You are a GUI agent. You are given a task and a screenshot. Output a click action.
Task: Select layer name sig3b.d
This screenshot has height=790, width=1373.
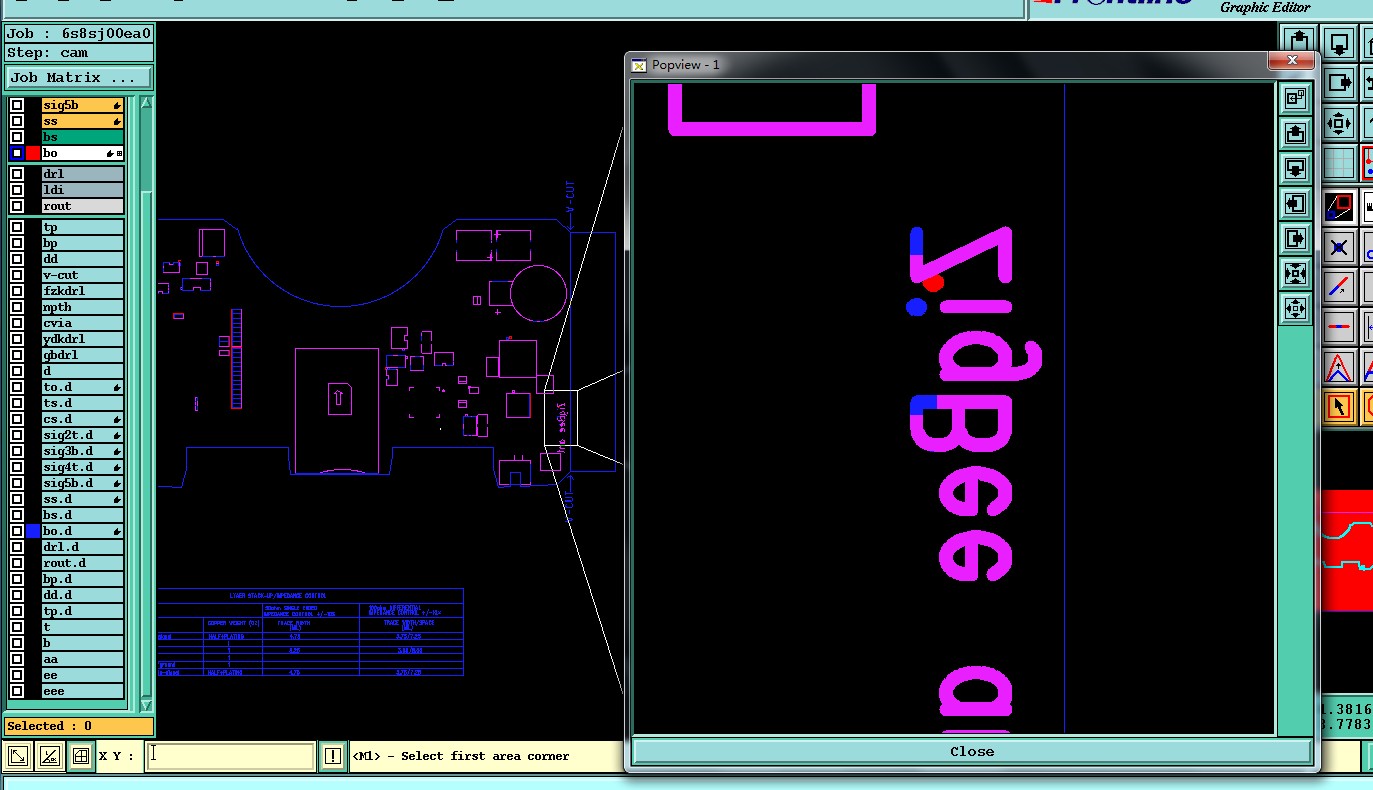(82, 451)
